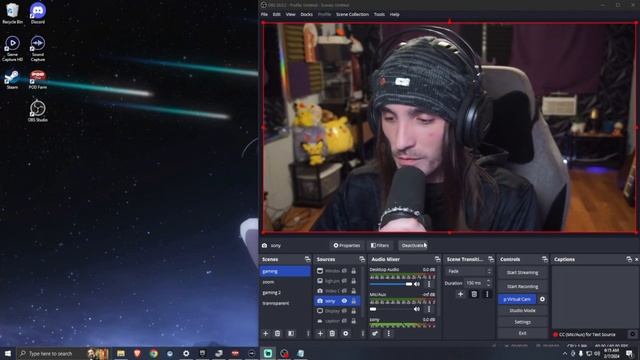This screenshot has width=640, height=360.
Task: Toggle visibility of Display source row
Action: tap(344, 311)
